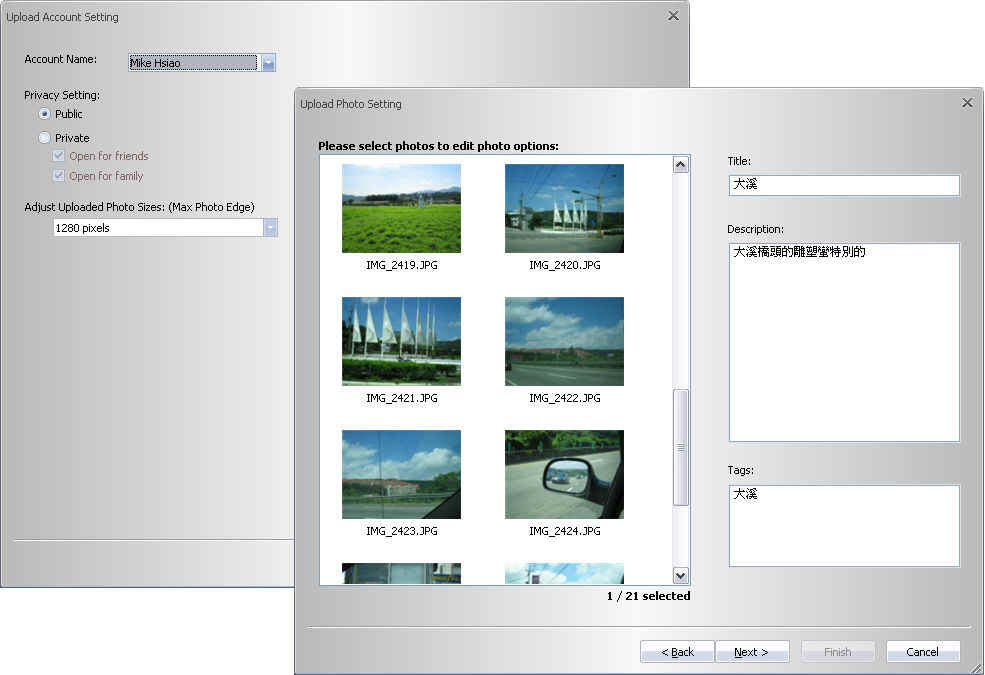Select the Public privacy radio button
This screenshot has height=675, width=985.
(44, 114)
